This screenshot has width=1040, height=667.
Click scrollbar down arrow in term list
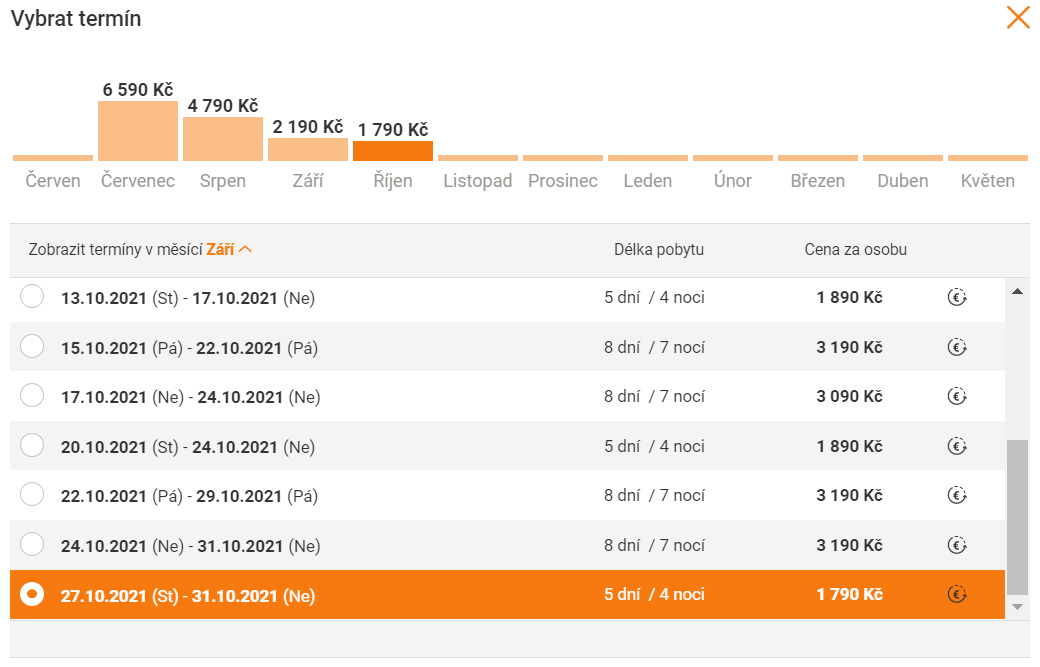click(x=1017, y=607)
